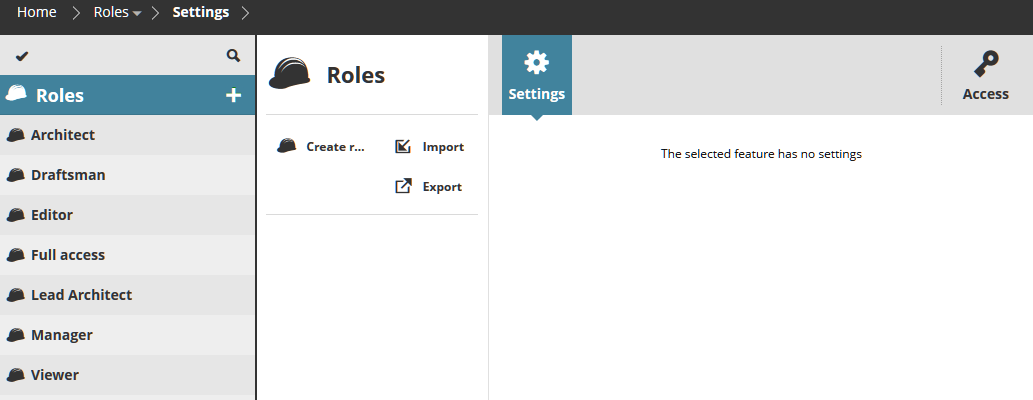Select the Draftsman role
The image size is (1033, 400).
pyautogui.click(x=68, y=175)
